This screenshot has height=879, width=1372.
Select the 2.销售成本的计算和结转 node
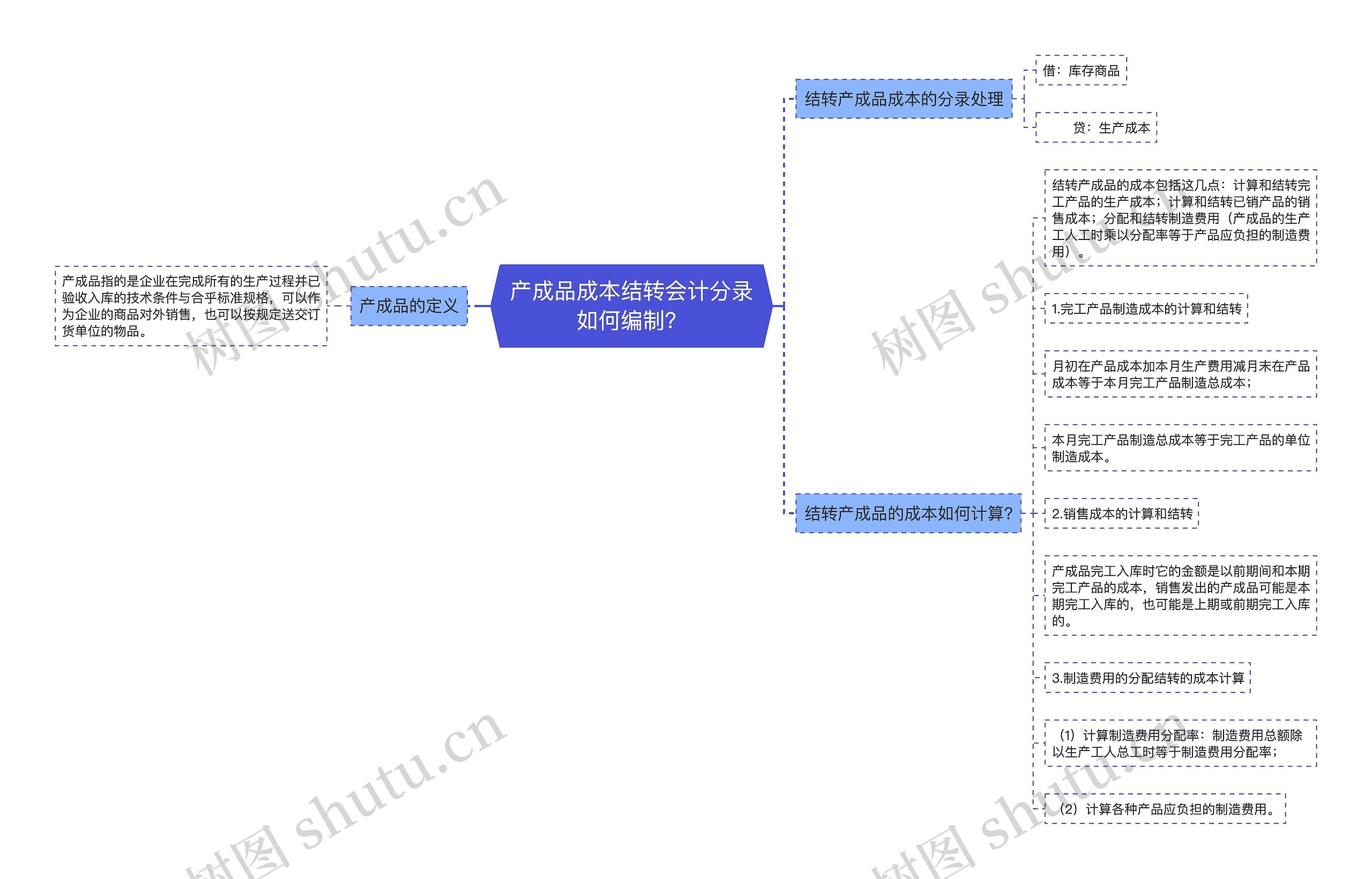pos(1122,513)
